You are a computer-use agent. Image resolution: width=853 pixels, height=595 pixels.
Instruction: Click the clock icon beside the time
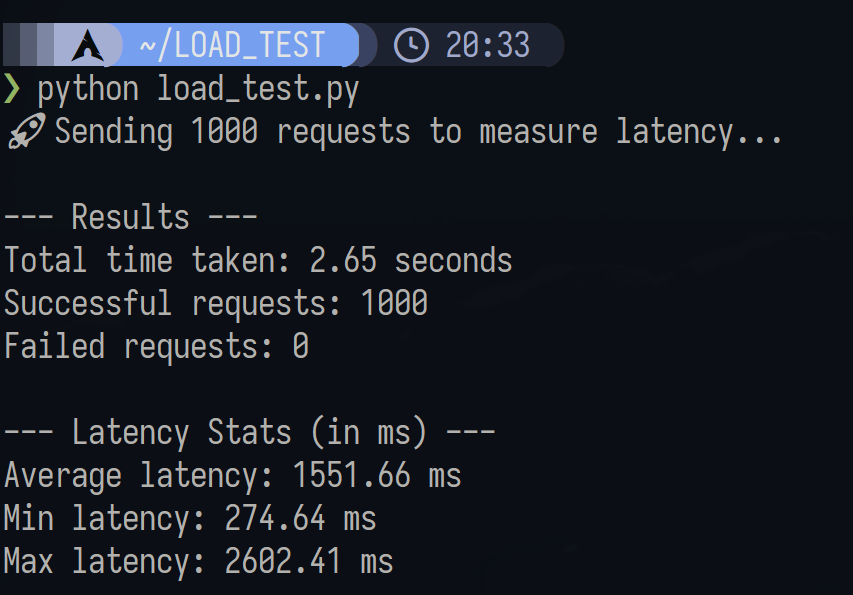(x=411, y=45)
